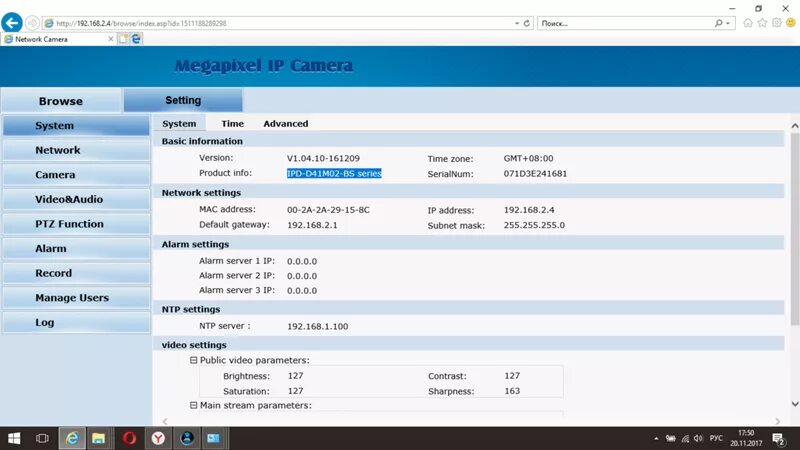Click the browser search input box
Viewport: 800px width, 450px height.
[x=625, y=23]
